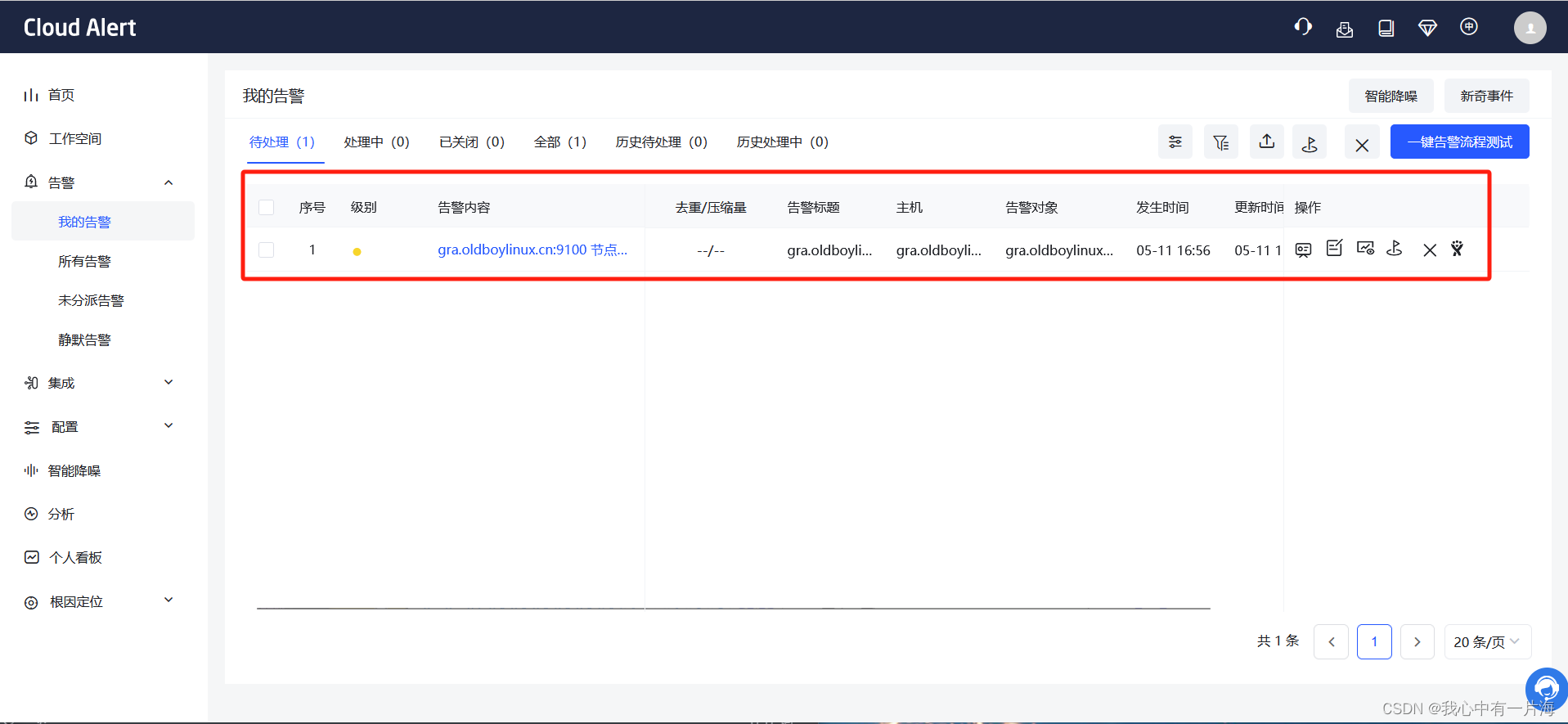Click the 首页 home chart icon

coord(31,95)
